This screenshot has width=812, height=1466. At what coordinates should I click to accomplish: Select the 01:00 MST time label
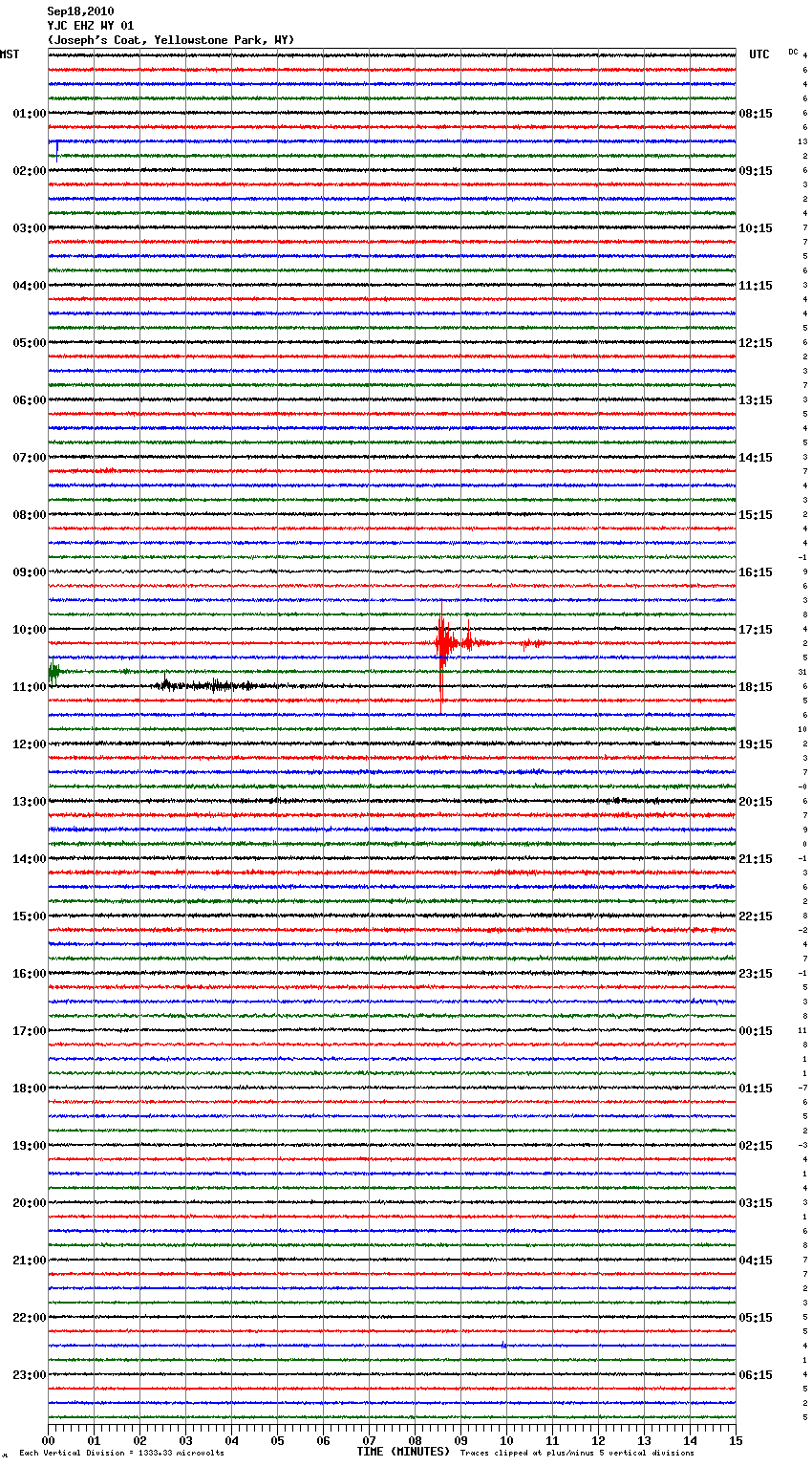coord(29,114)
